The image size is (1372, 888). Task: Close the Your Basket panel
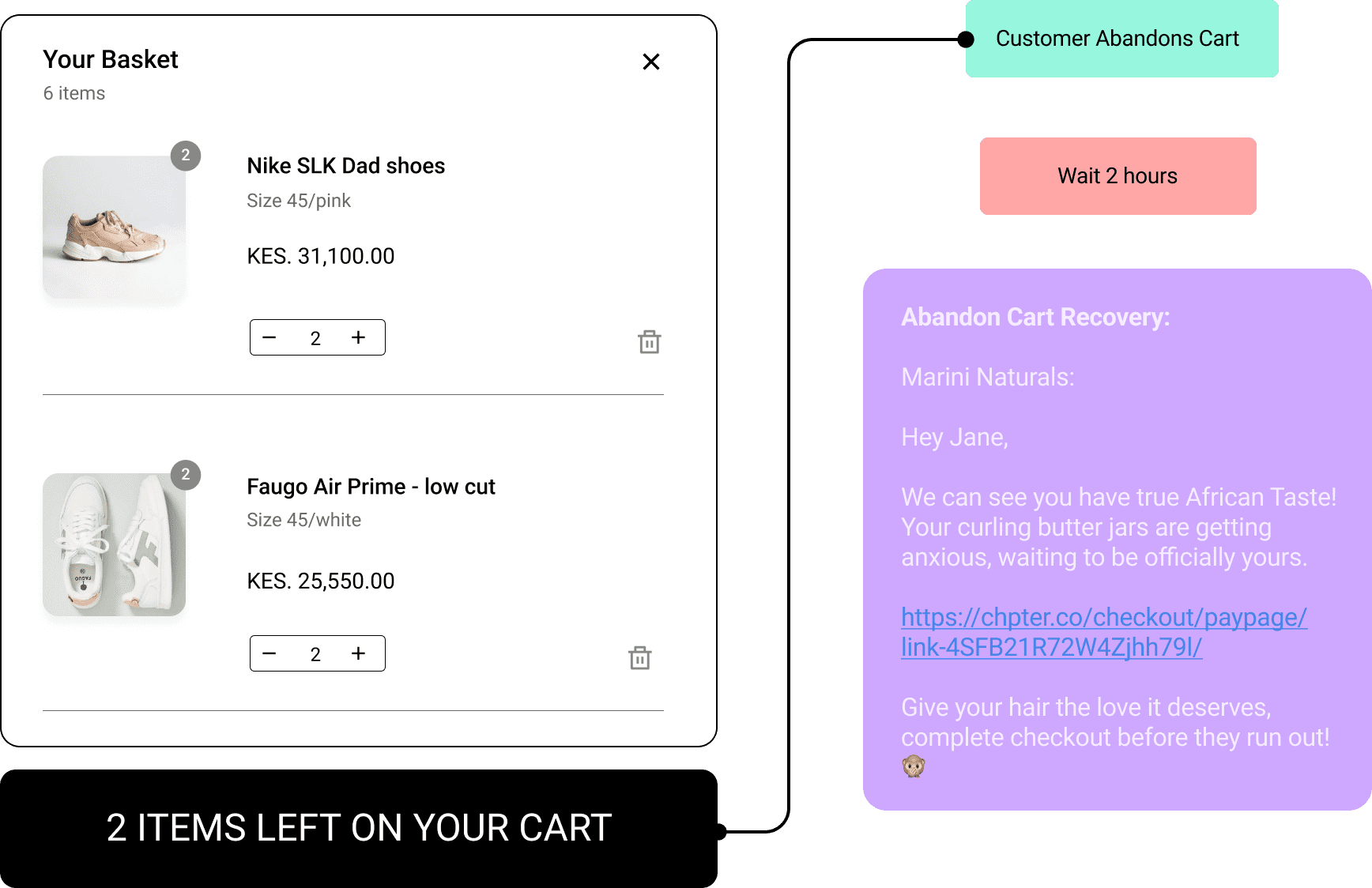click(650, 62)
